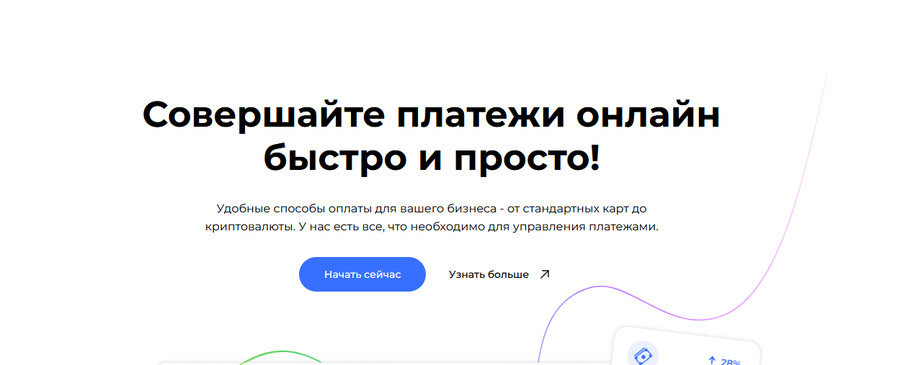Screen dimensions: 900x365
Task: Click the 'Начать сейчас' blue button
Action: tap(362, 274)
